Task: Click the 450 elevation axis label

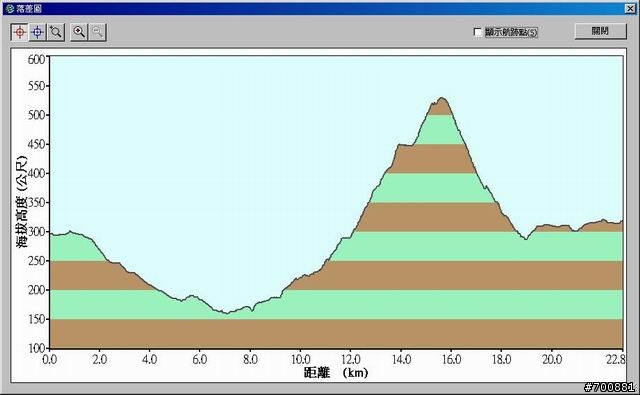Action: click(x=36, y=144)
